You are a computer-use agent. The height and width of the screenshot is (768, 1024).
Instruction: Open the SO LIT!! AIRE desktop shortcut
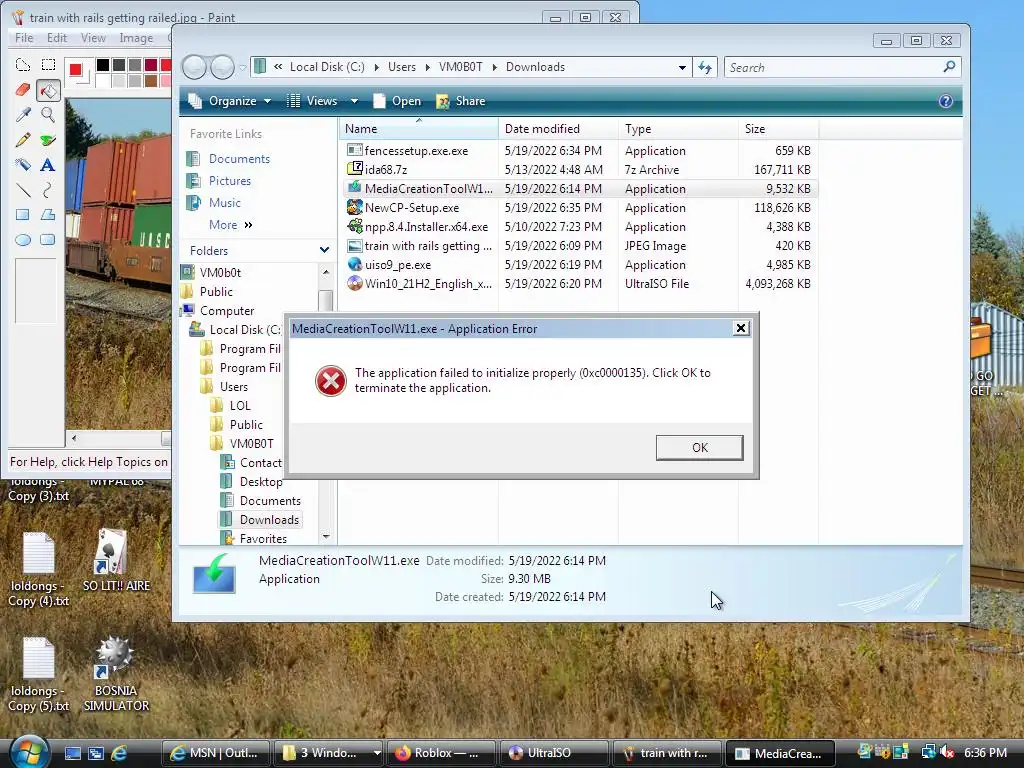pyautogui.click(x=116, y=561)
